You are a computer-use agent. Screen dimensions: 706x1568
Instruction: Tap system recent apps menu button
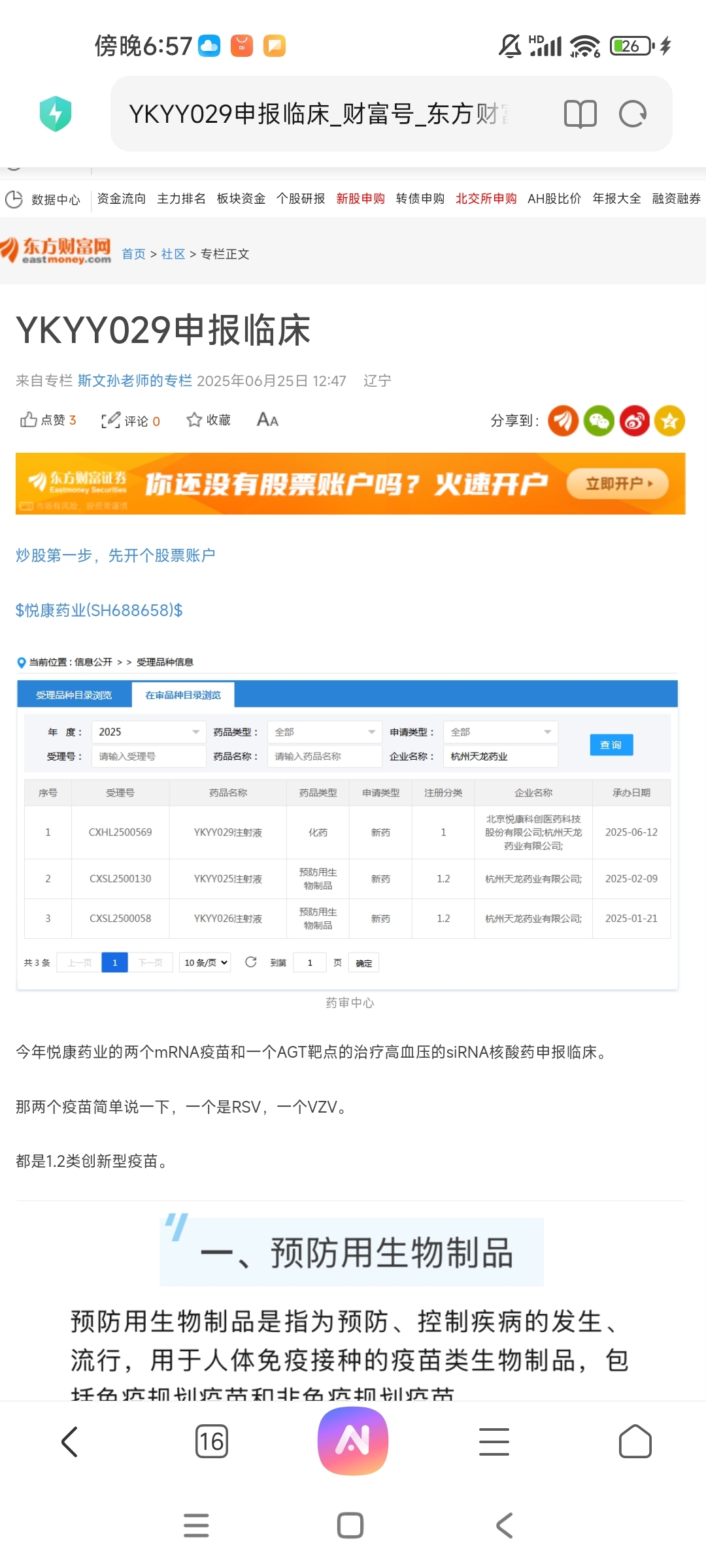[196, 1526]
